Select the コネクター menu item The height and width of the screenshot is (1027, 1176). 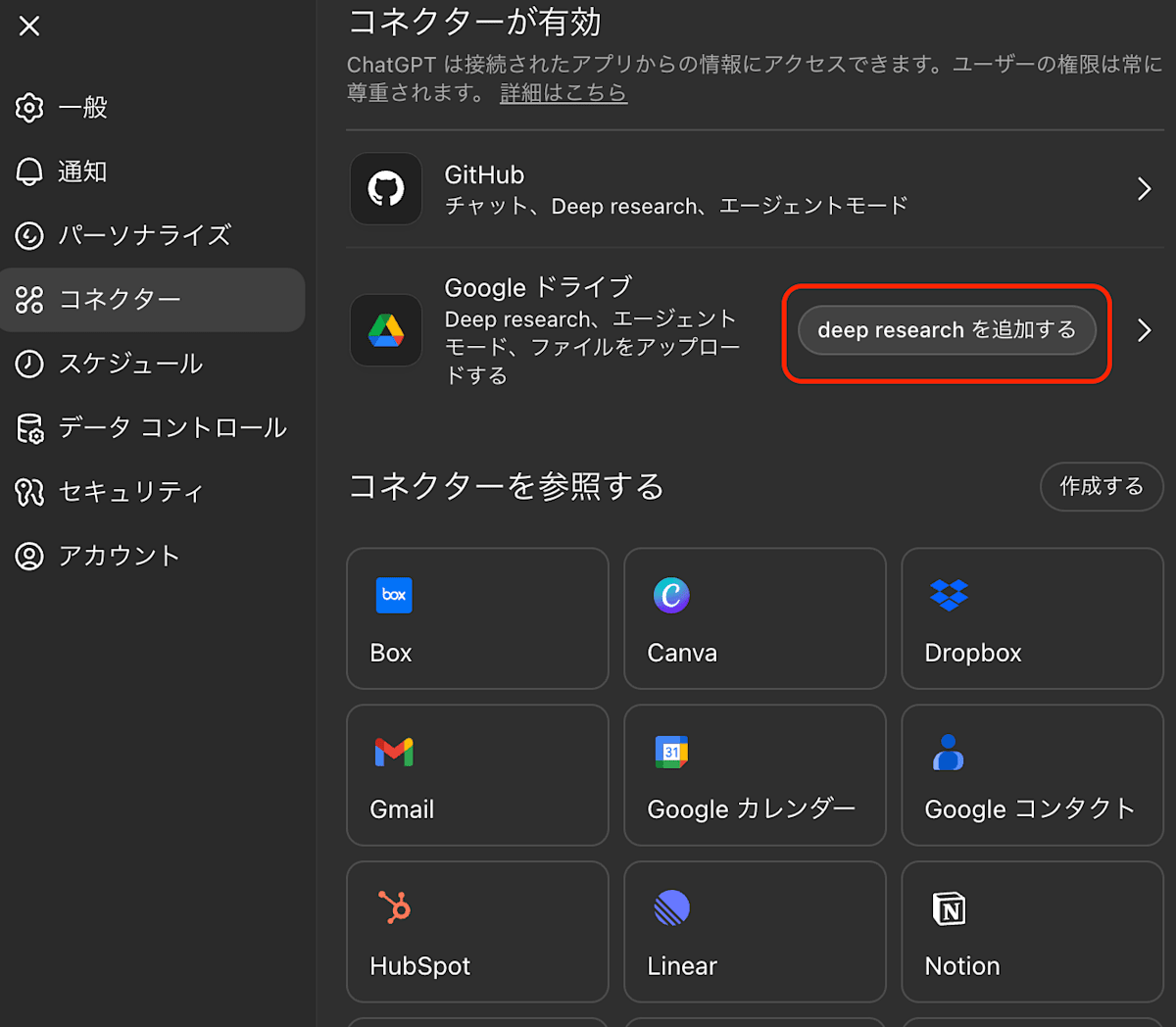[152, 300]
